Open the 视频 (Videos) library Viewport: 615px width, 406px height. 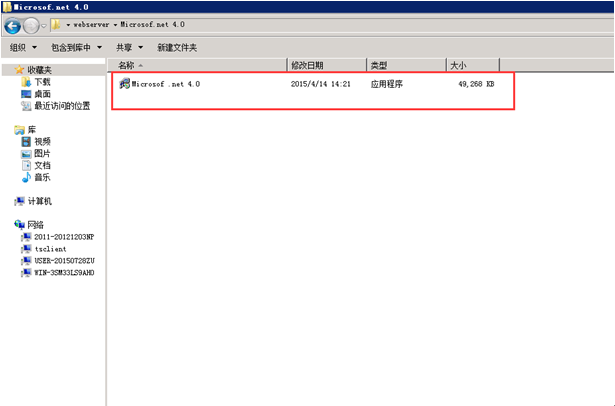[42, 141]
